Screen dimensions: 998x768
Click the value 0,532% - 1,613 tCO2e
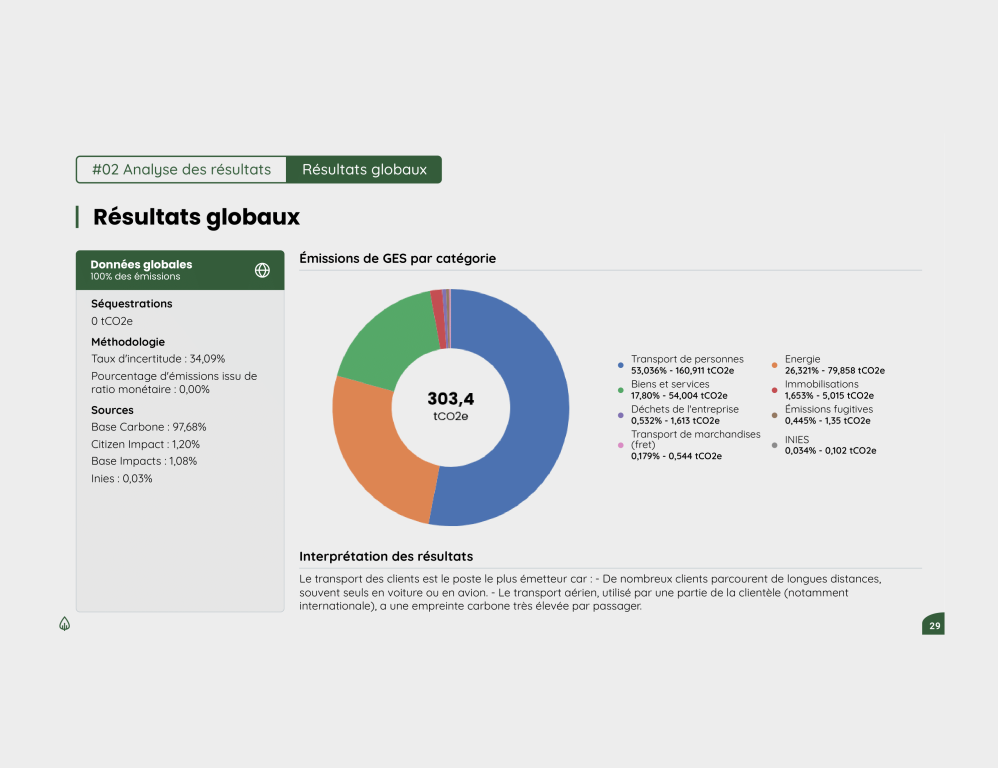point(675,421)
